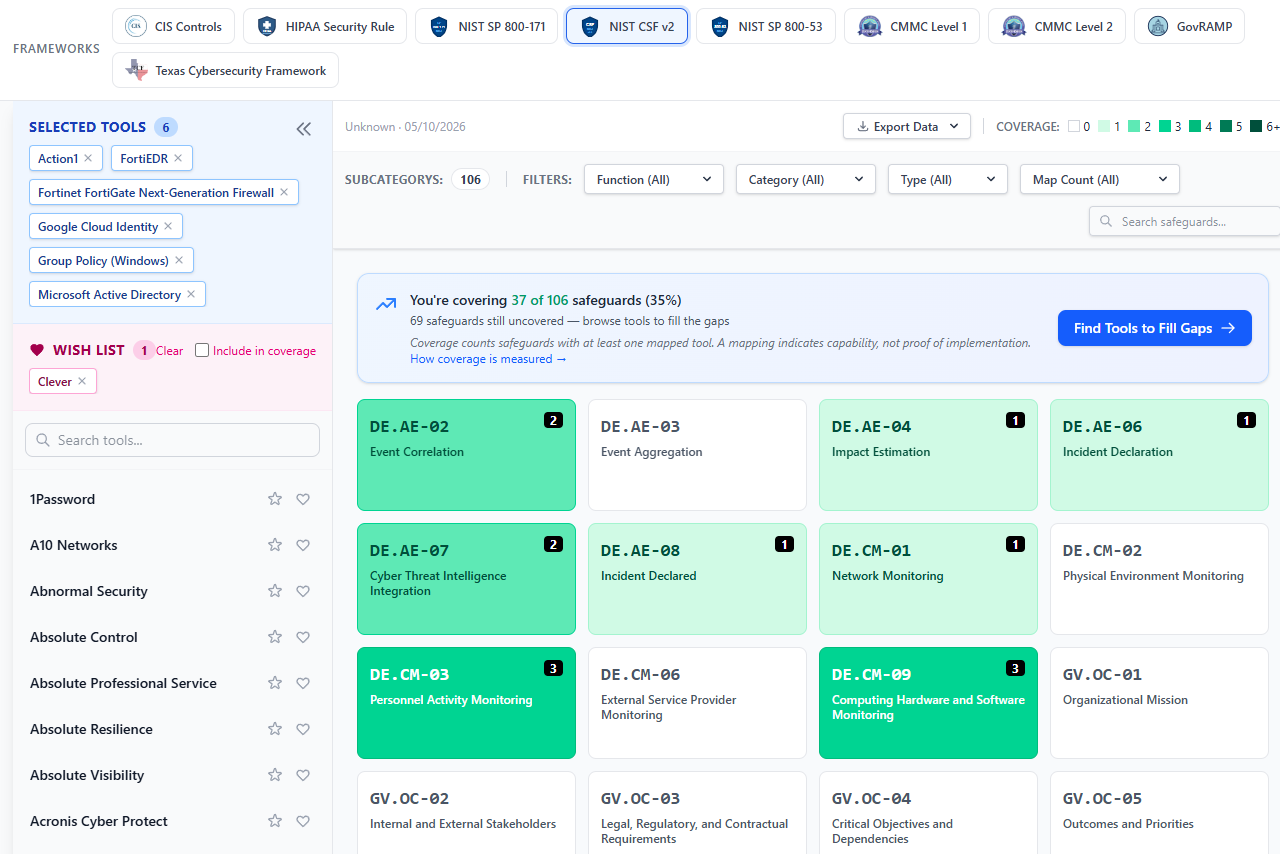Open the Type (All) filter dropdown
Viewport: 1280px width, 854px height.
[x=948, y=180]
